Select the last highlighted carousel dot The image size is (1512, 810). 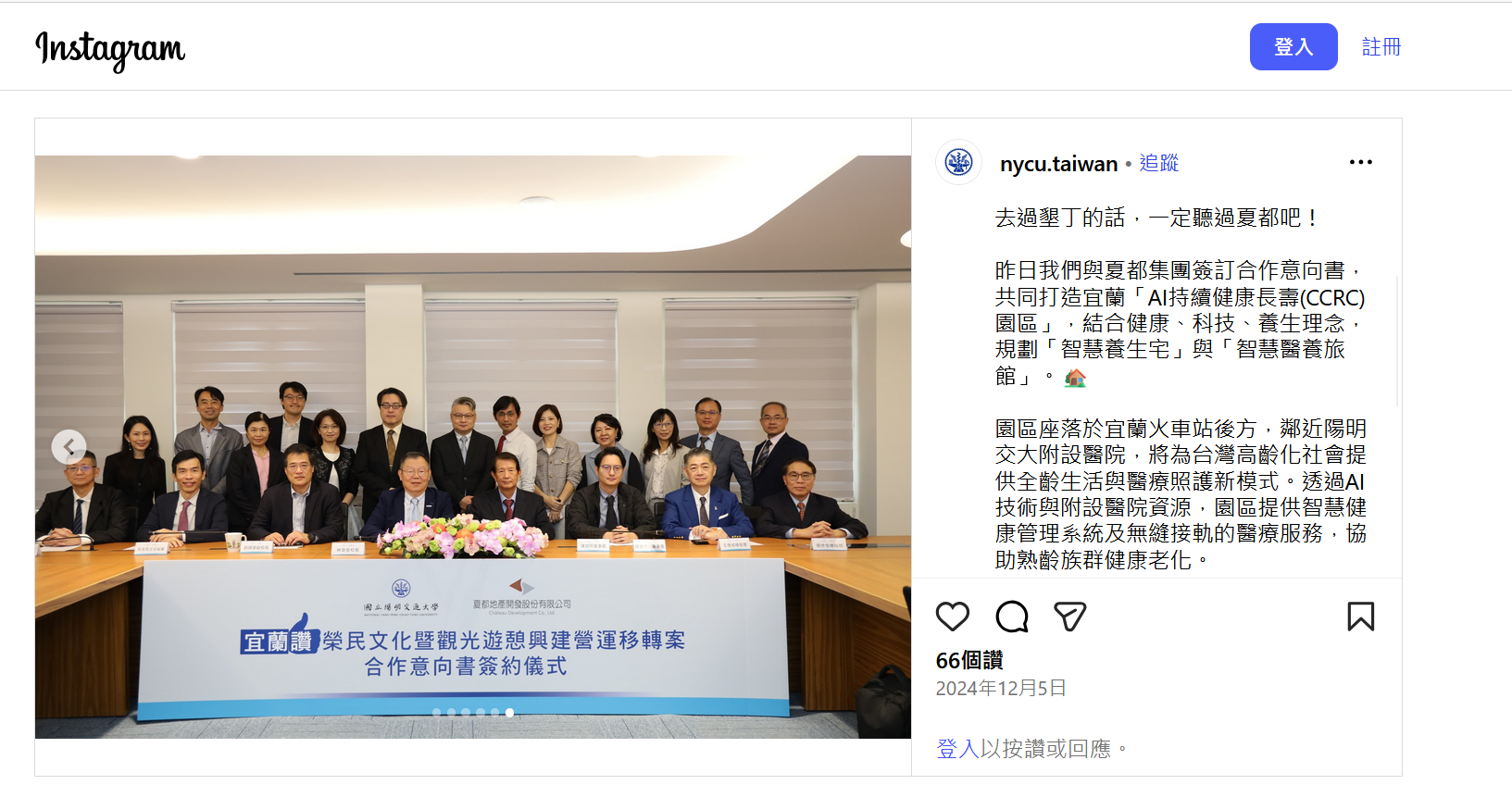[x=509, y=713]
